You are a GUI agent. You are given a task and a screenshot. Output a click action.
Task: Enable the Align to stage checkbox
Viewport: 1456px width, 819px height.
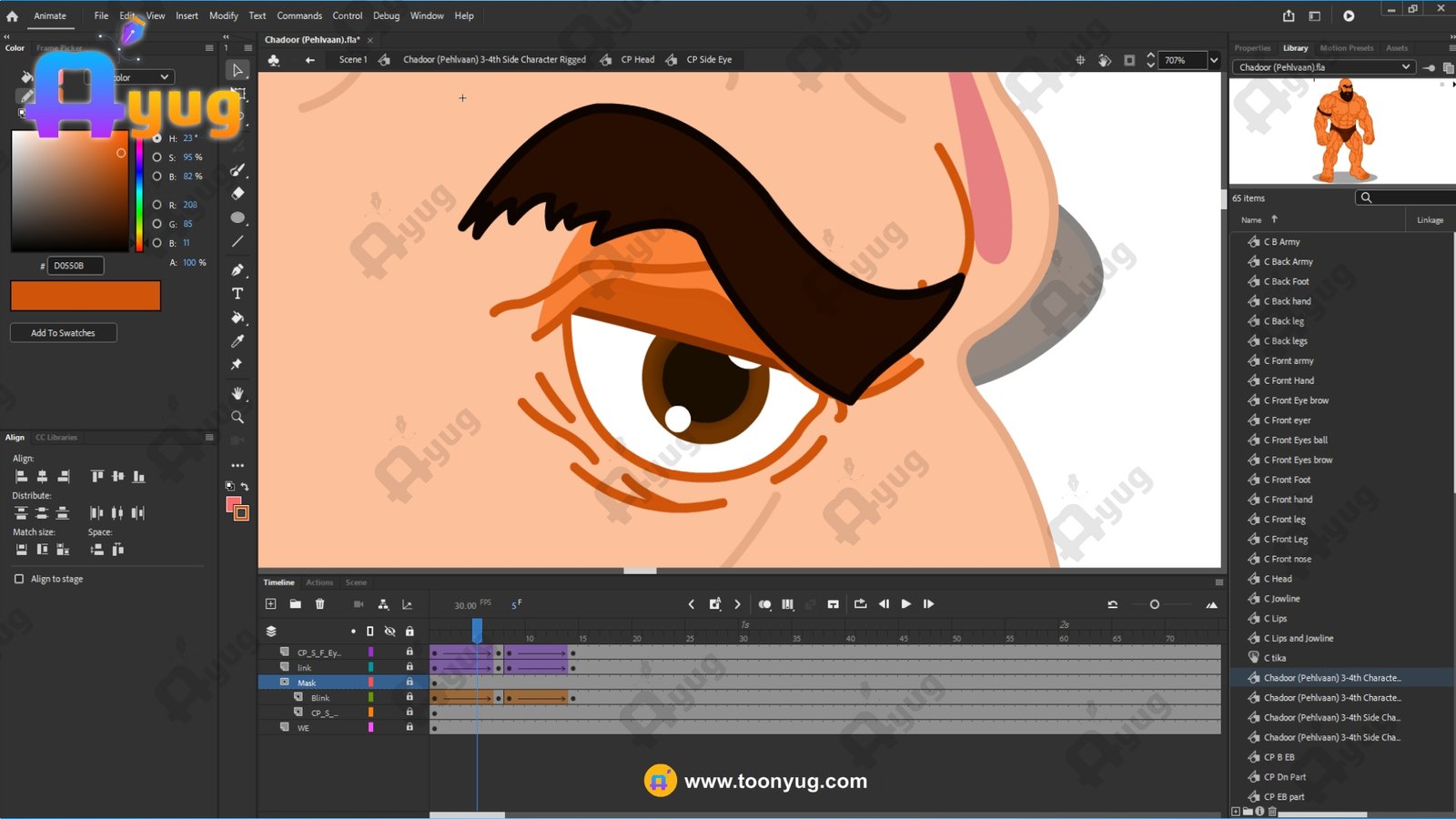[19, 579]
